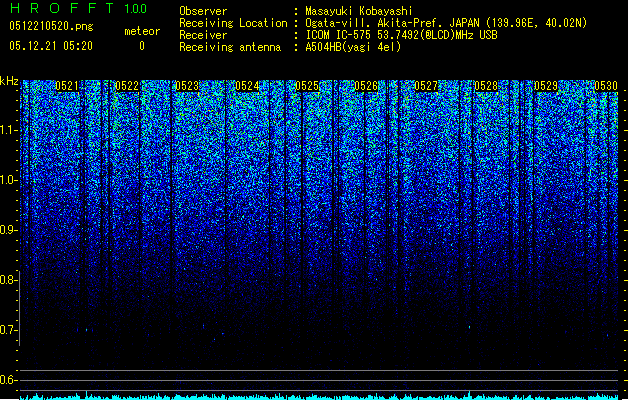The height and width of the screenshot is (400, 629).
Task: Click the 0527 time marker
Action: point(426,86)
